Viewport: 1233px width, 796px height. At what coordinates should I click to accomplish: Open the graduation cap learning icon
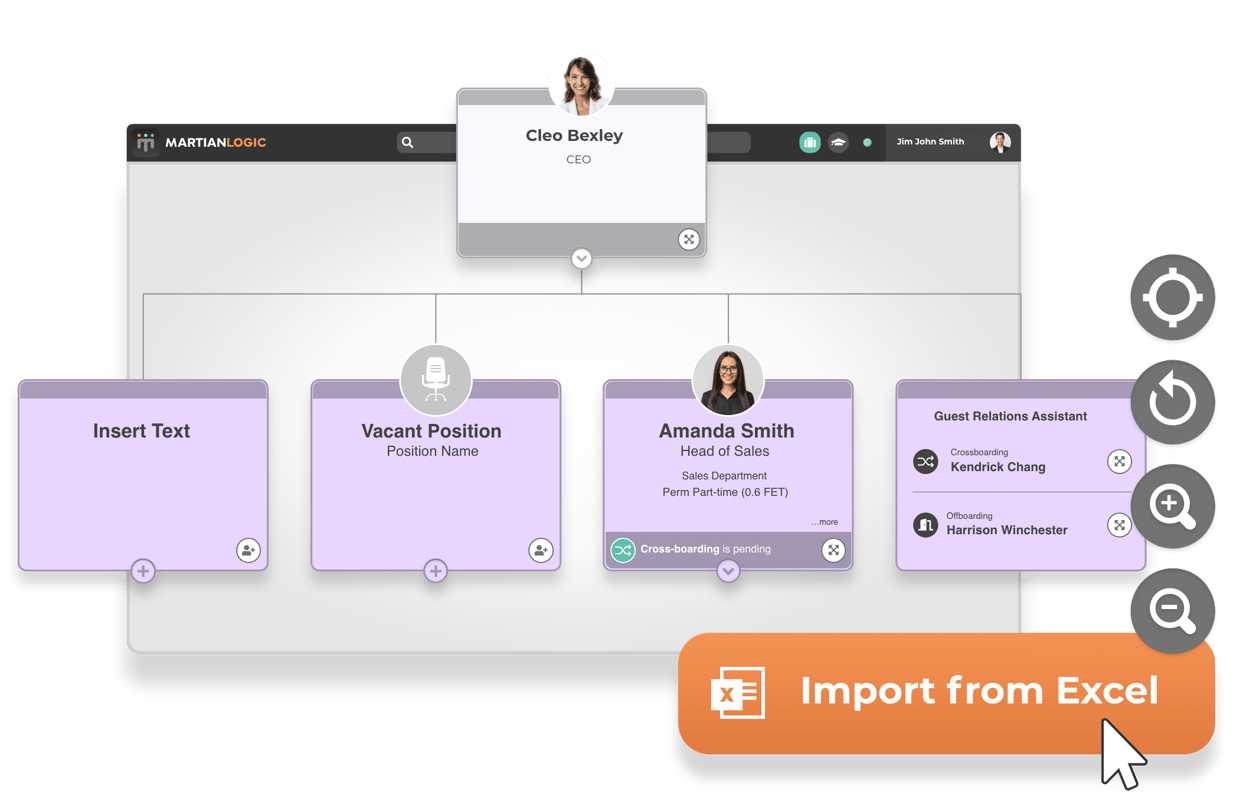pos(838,142)
